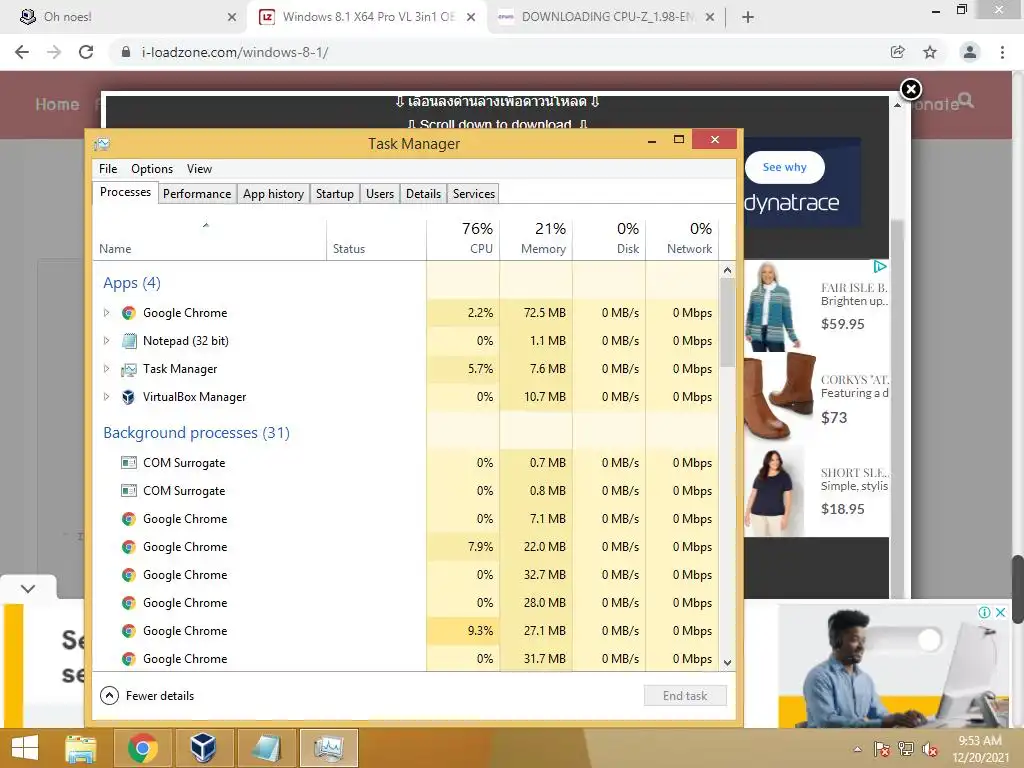Sort by Network column header

(x=682, y=238)
